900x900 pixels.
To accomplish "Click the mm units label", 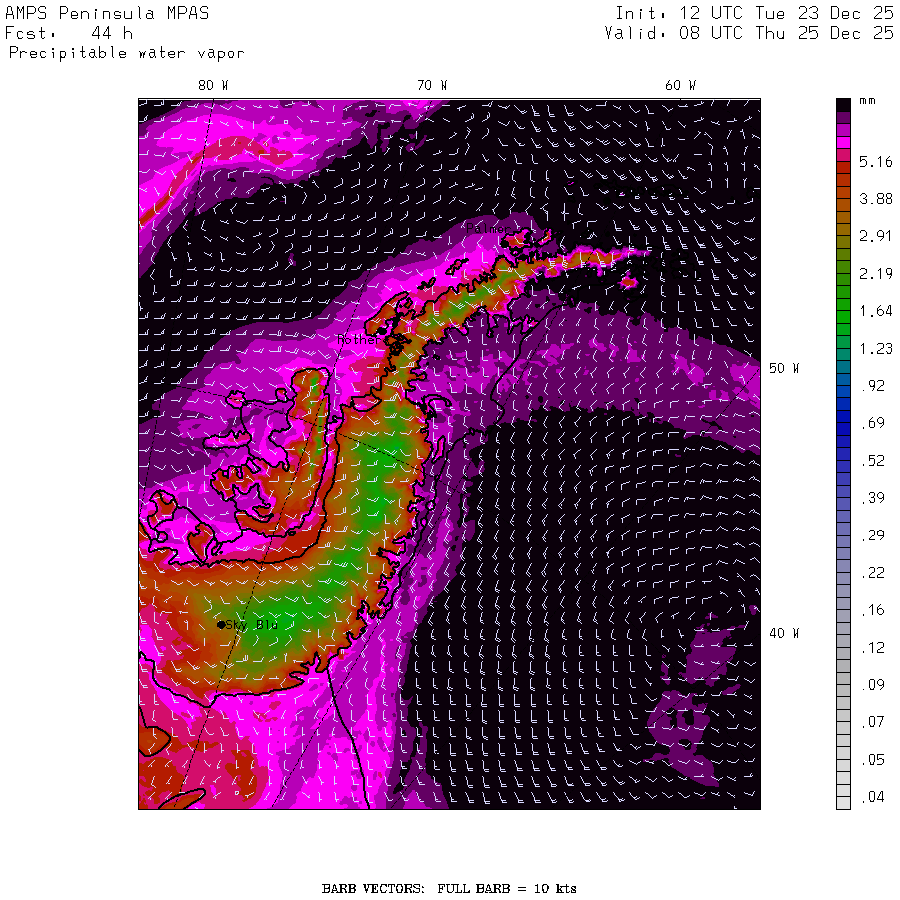I will [x=867, y=101].
